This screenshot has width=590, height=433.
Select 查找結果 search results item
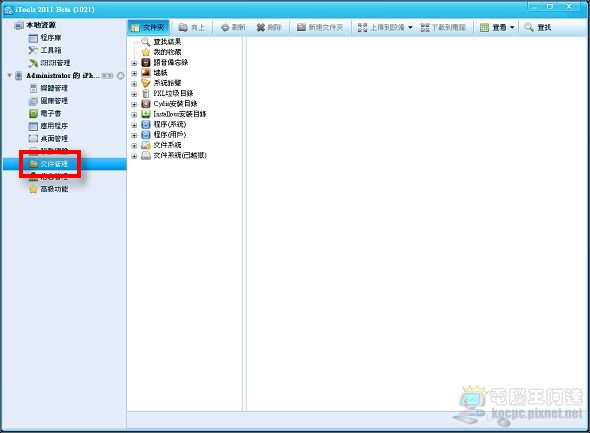(161, 42)
